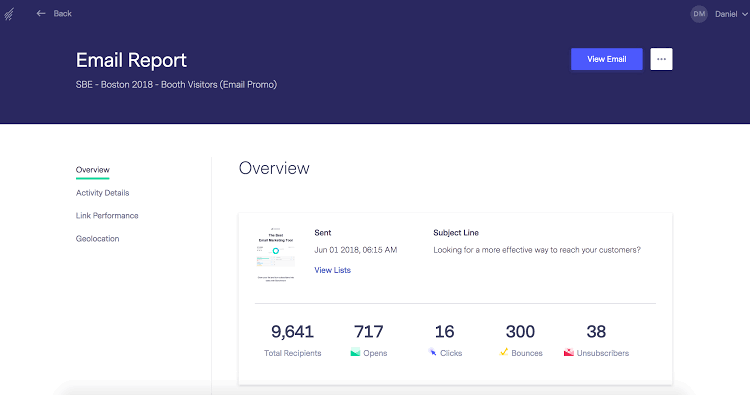Expand the Daniel account dropdown chevron

click(744, 14)
